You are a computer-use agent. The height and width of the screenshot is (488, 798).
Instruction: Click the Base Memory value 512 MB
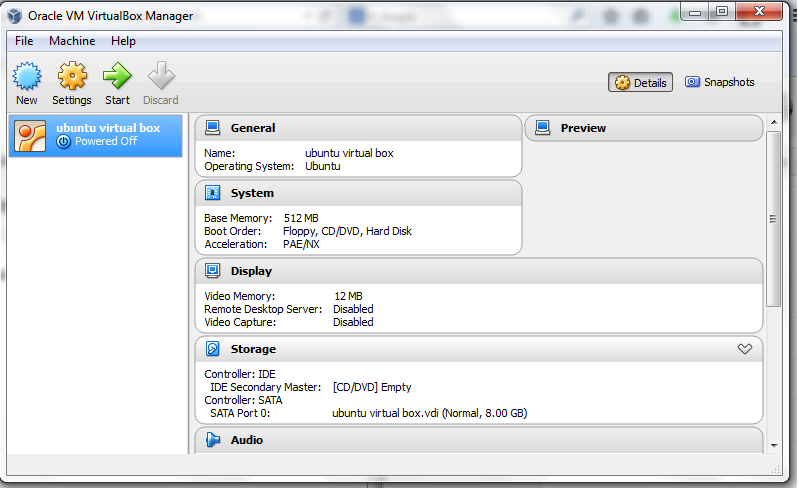301,218
